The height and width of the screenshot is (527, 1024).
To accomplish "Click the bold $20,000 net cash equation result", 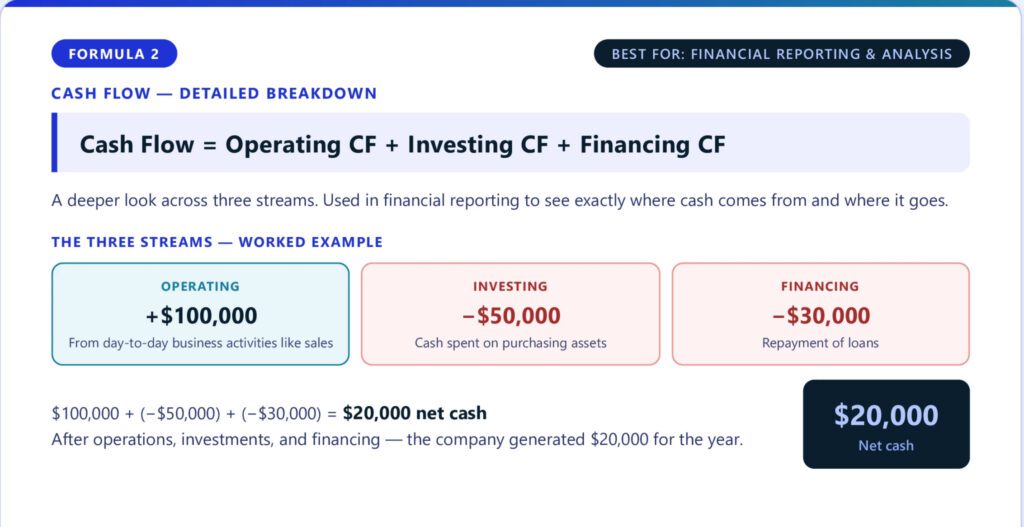I will (x=414, y=413).
